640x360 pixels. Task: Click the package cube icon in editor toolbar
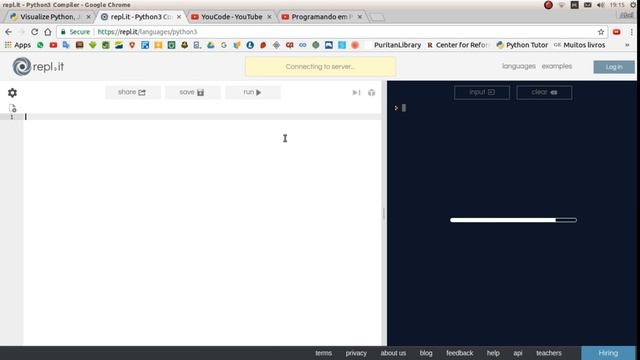click(x=371, y=93)
